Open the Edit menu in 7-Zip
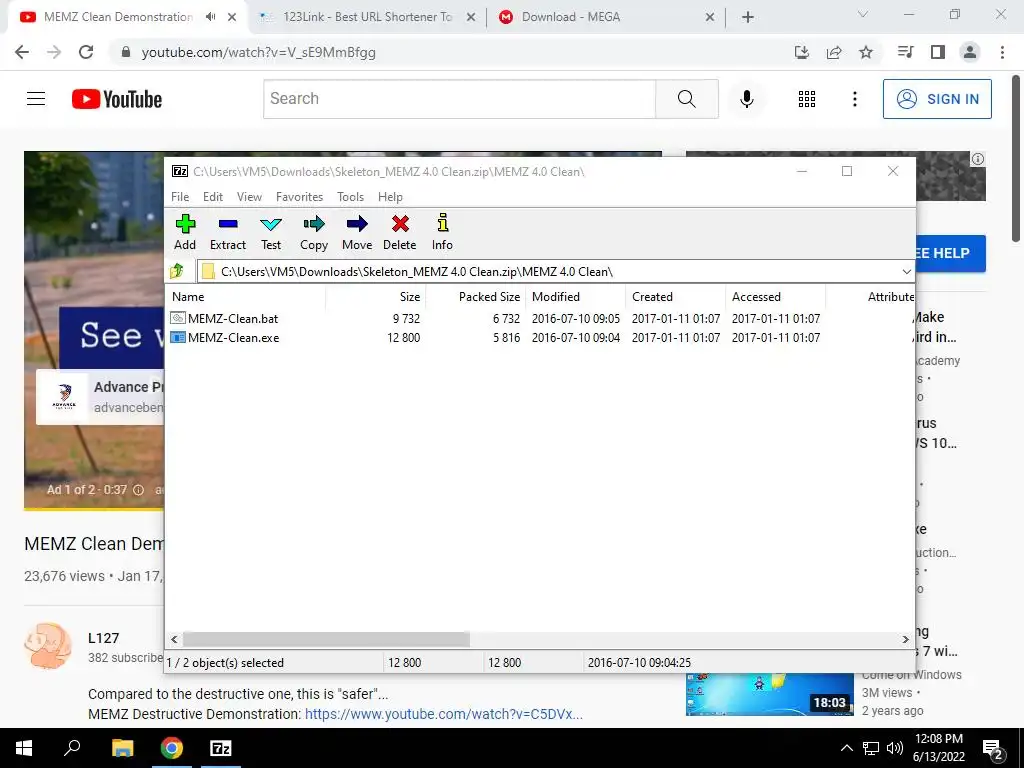 click(x=213, y=197)
